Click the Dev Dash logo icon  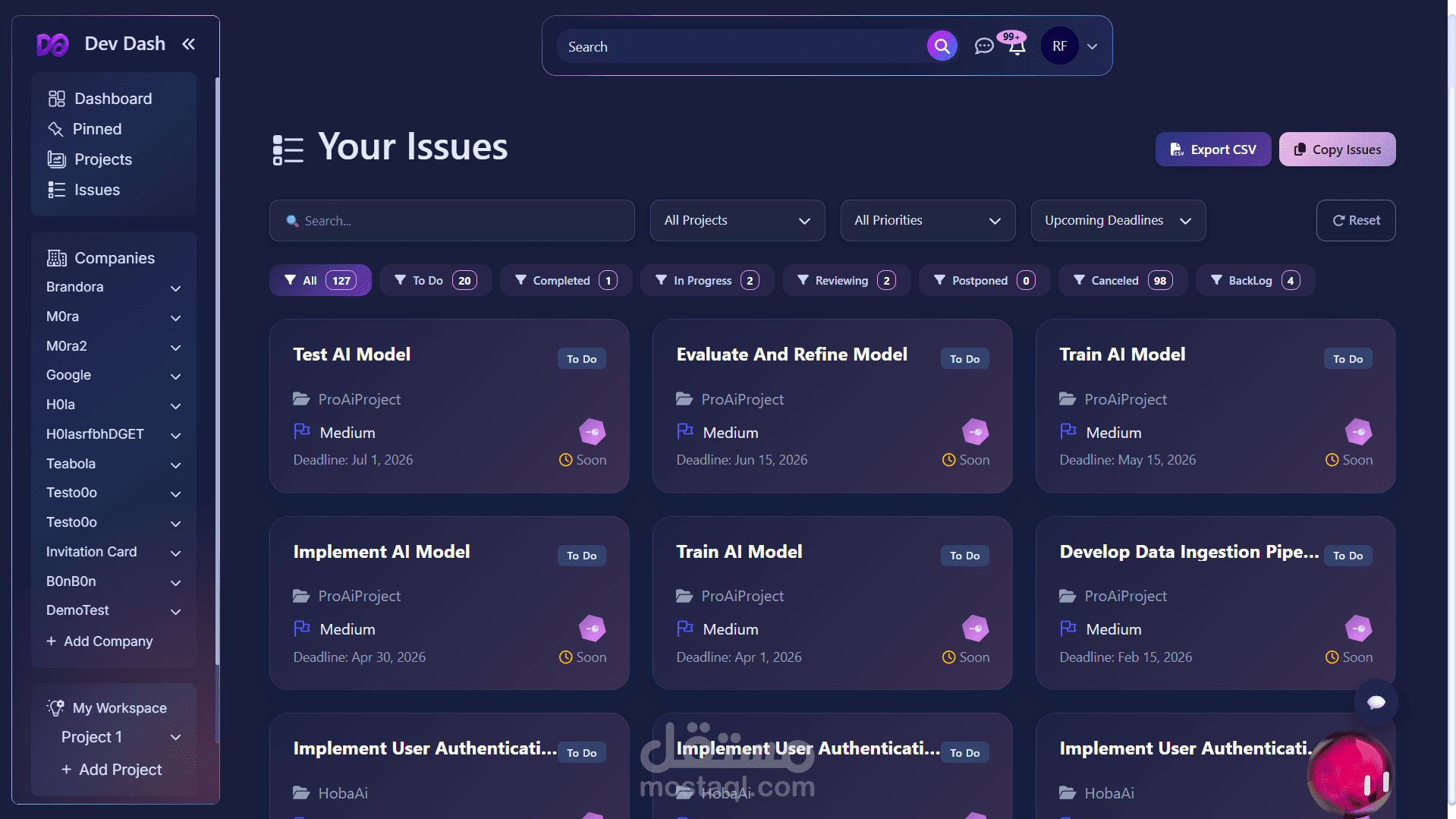point(52,45)
